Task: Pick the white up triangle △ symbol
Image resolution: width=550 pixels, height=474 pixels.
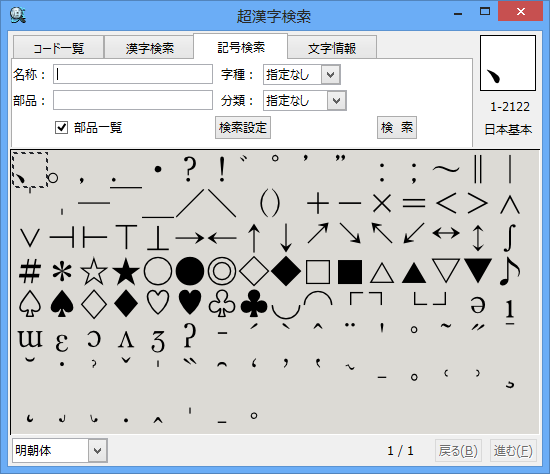Action: pos(382,273)
